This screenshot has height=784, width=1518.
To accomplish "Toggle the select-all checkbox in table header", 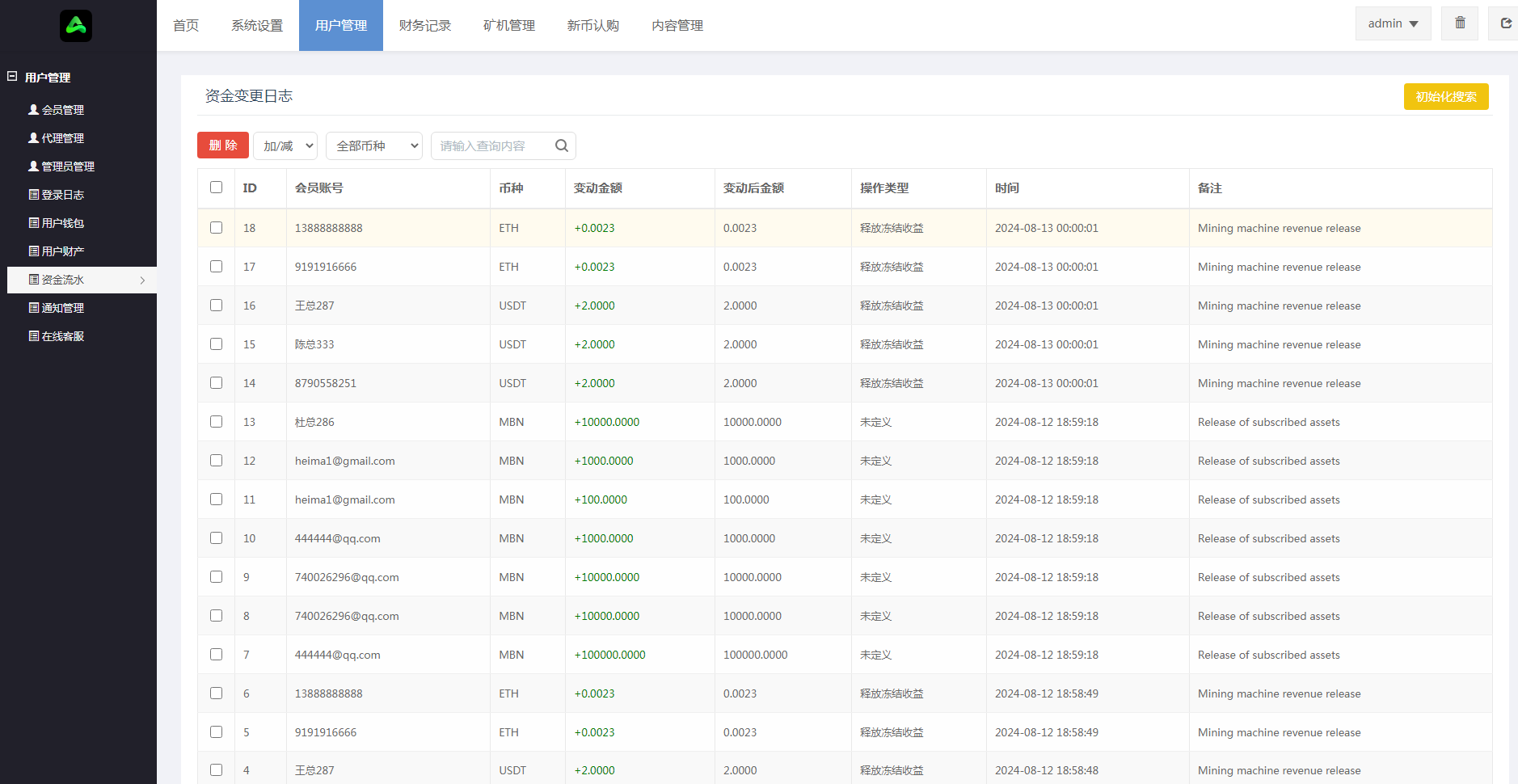I will coord(216,188).
